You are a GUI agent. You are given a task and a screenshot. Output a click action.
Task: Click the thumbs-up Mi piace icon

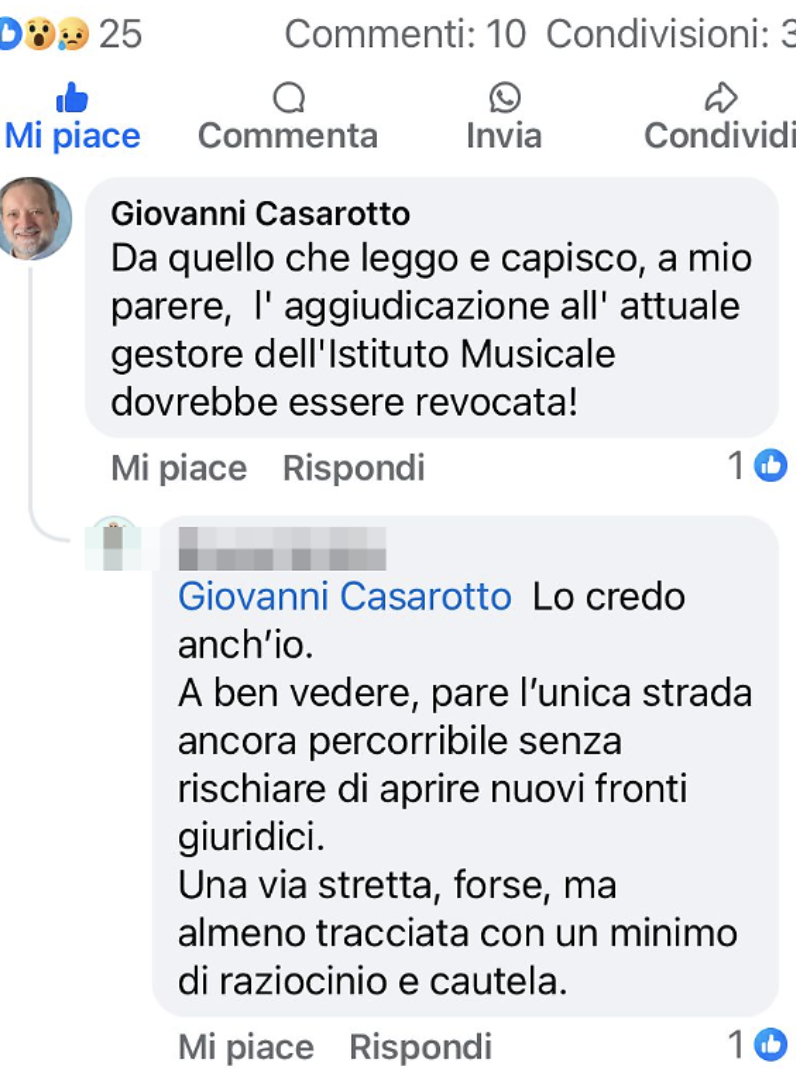[x=72, y=98]
